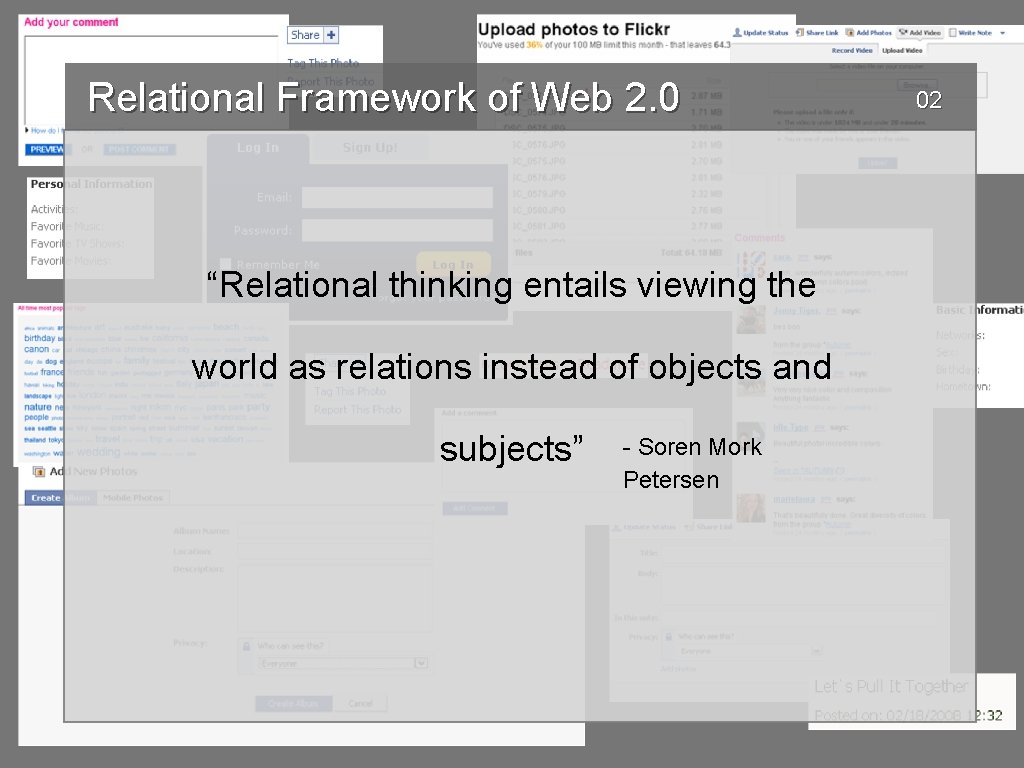Click the Add Video camera icon
Viewport: 1024px width, 768px height.
click(901, 33)
